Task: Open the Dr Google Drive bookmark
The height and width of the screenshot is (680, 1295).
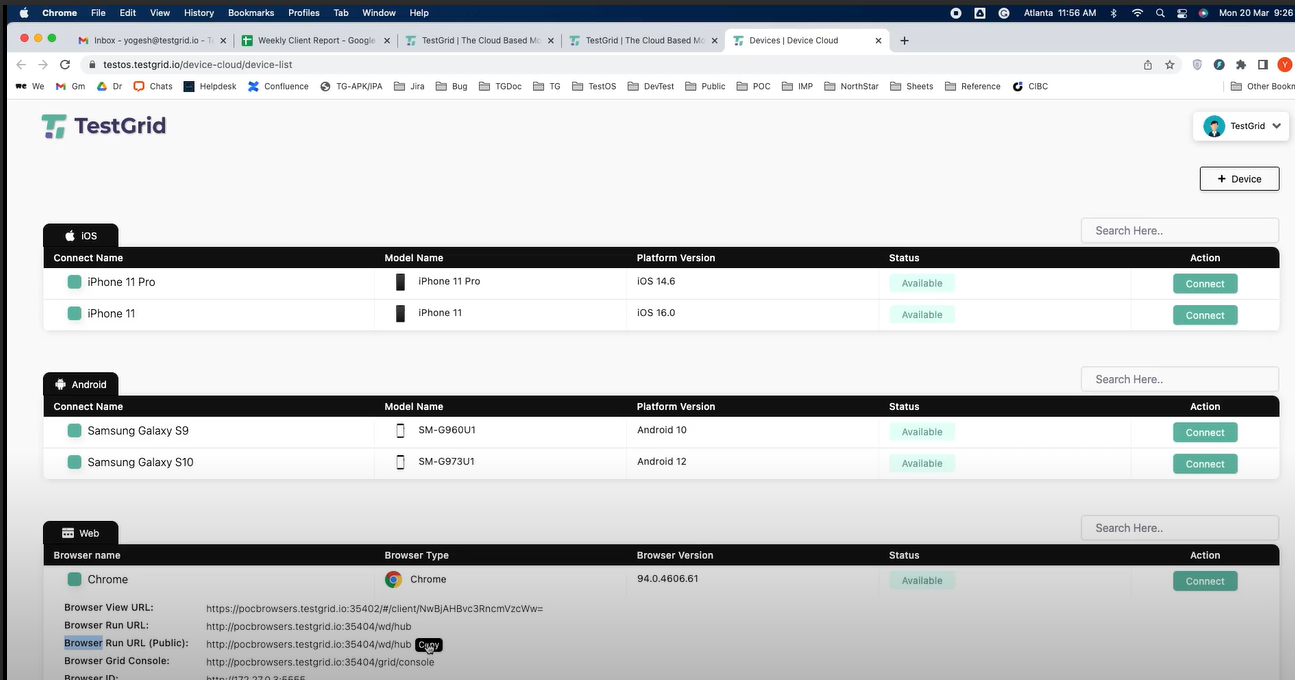Action: (110, 86)
